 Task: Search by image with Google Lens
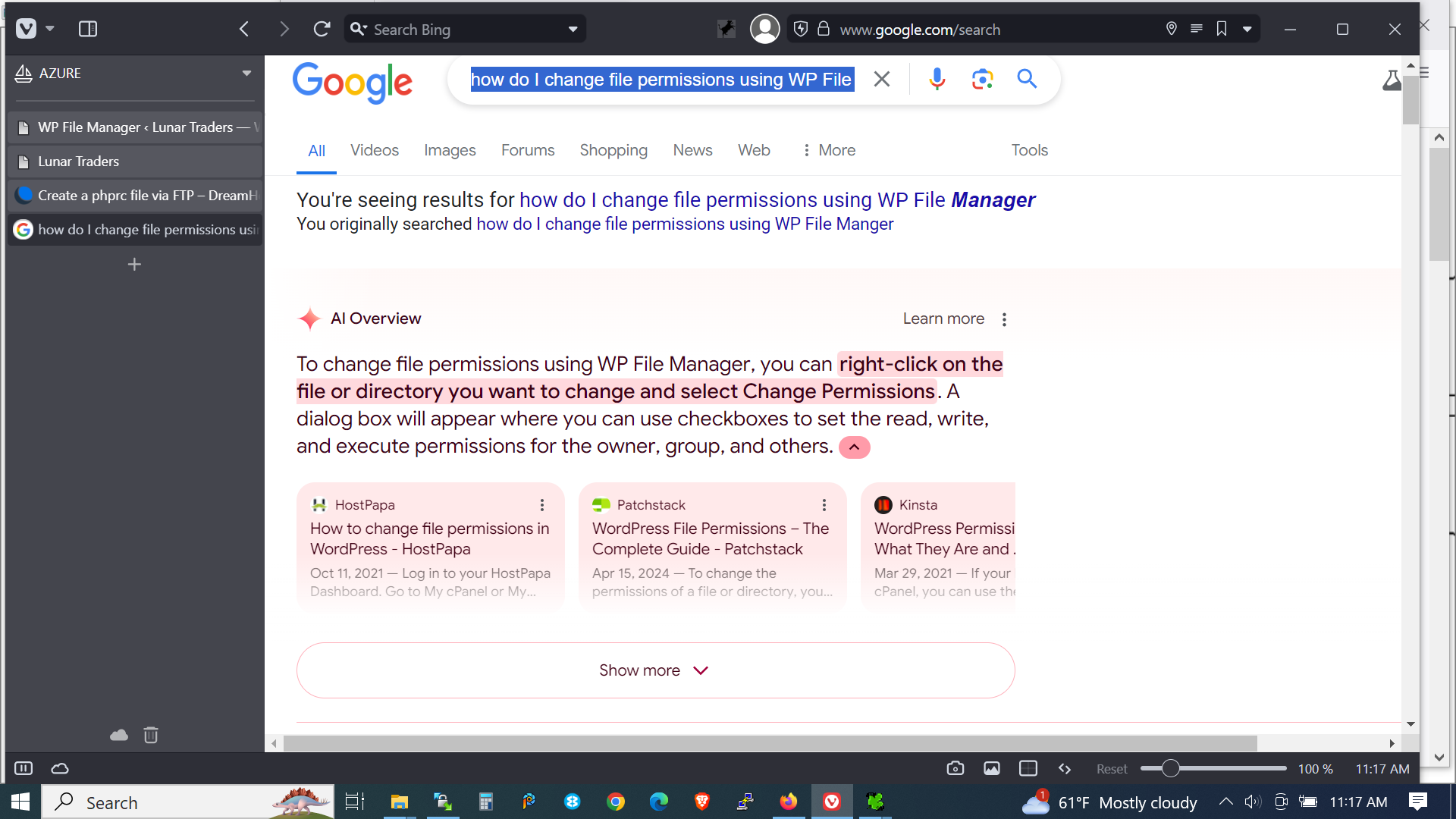[982, 79]
